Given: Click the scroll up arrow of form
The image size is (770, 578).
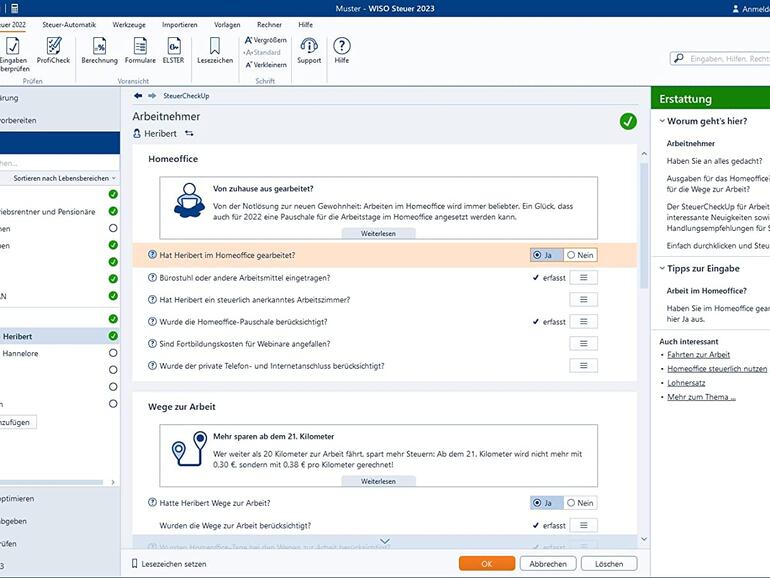Looking at the screenshot, I should (644, 154).
